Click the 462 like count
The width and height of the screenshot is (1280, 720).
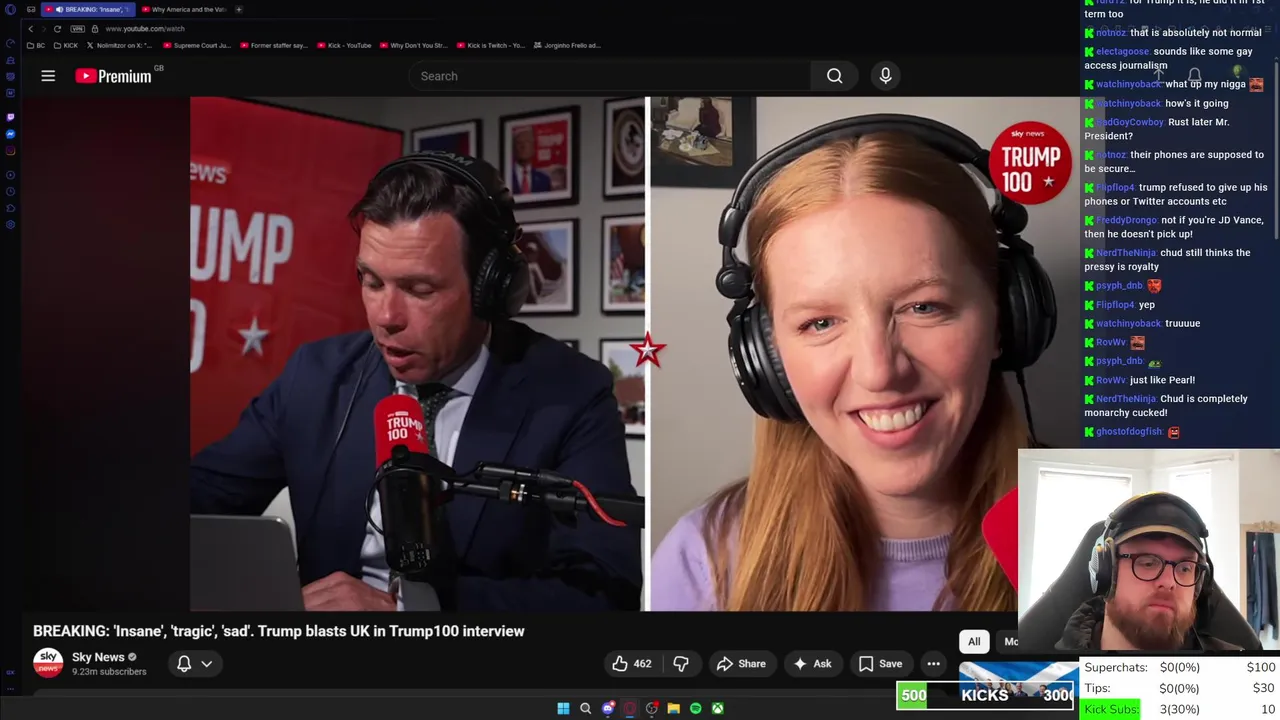(x=642, y=664)
